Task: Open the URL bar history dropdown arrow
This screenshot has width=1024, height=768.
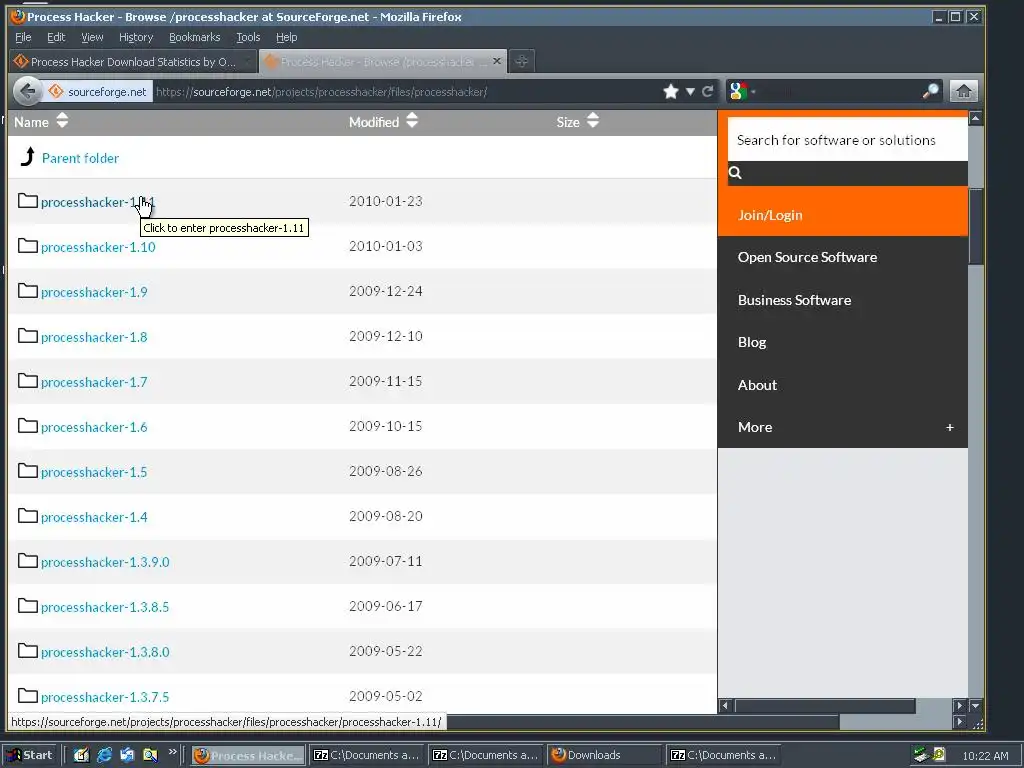Action: click(690, 91)
